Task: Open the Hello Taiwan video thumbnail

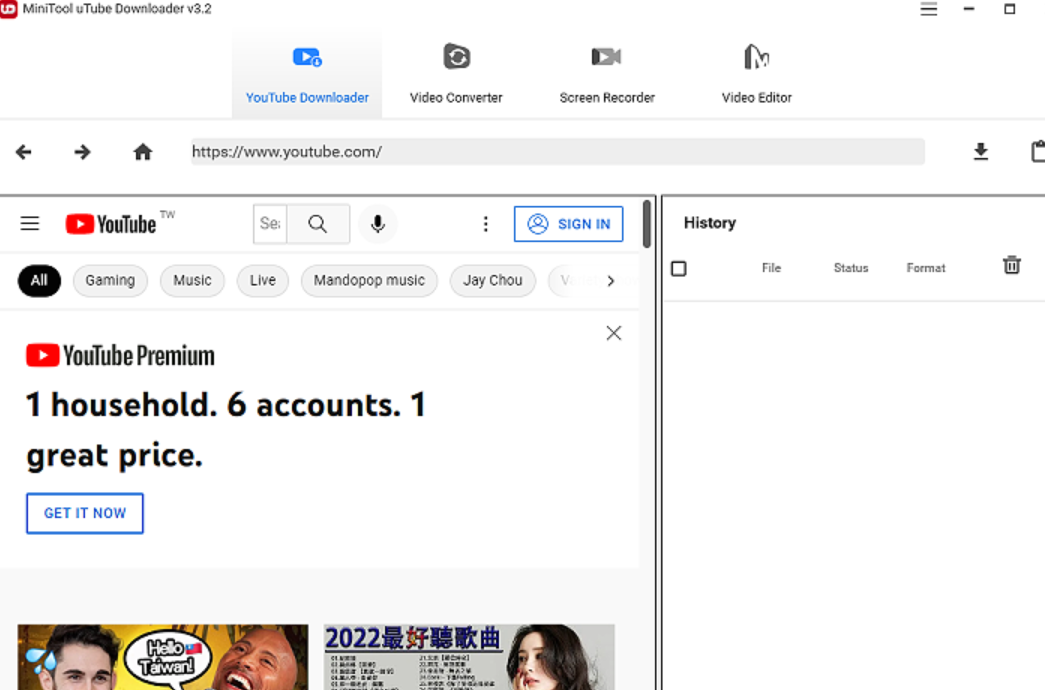Action: pos(163,657)
